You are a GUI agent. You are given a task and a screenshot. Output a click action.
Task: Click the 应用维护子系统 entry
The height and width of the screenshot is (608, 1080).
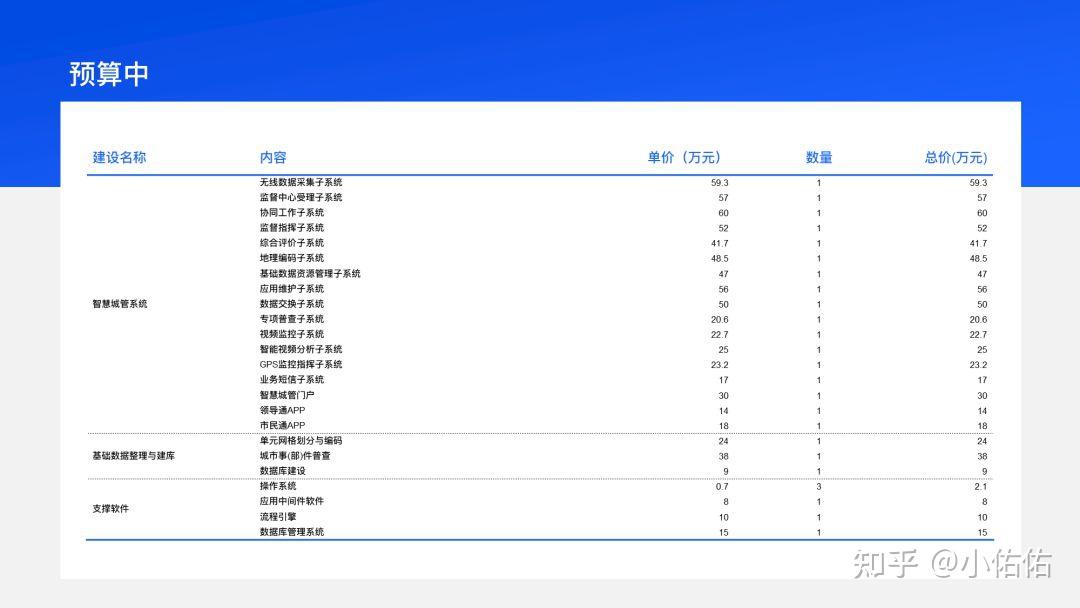point(291,289)
